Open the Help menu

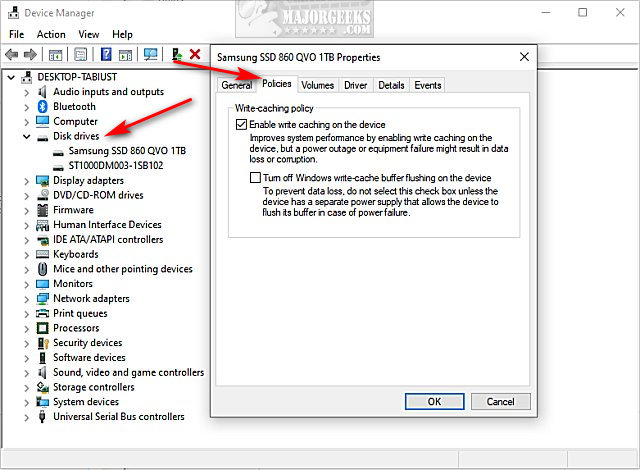pos(122,34)
